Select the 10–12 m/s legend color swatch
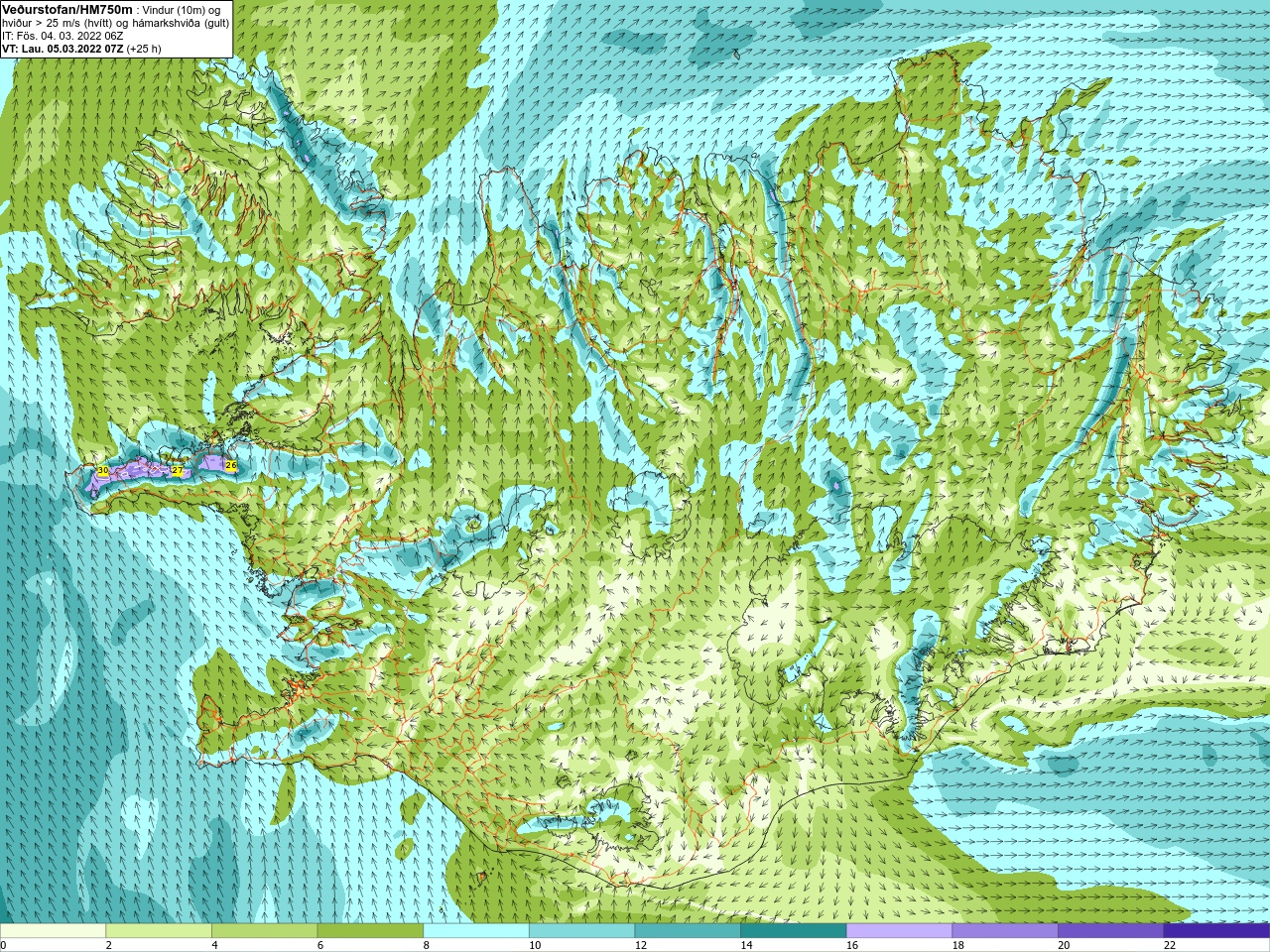The image size is (1270, 952). point(581,931)
